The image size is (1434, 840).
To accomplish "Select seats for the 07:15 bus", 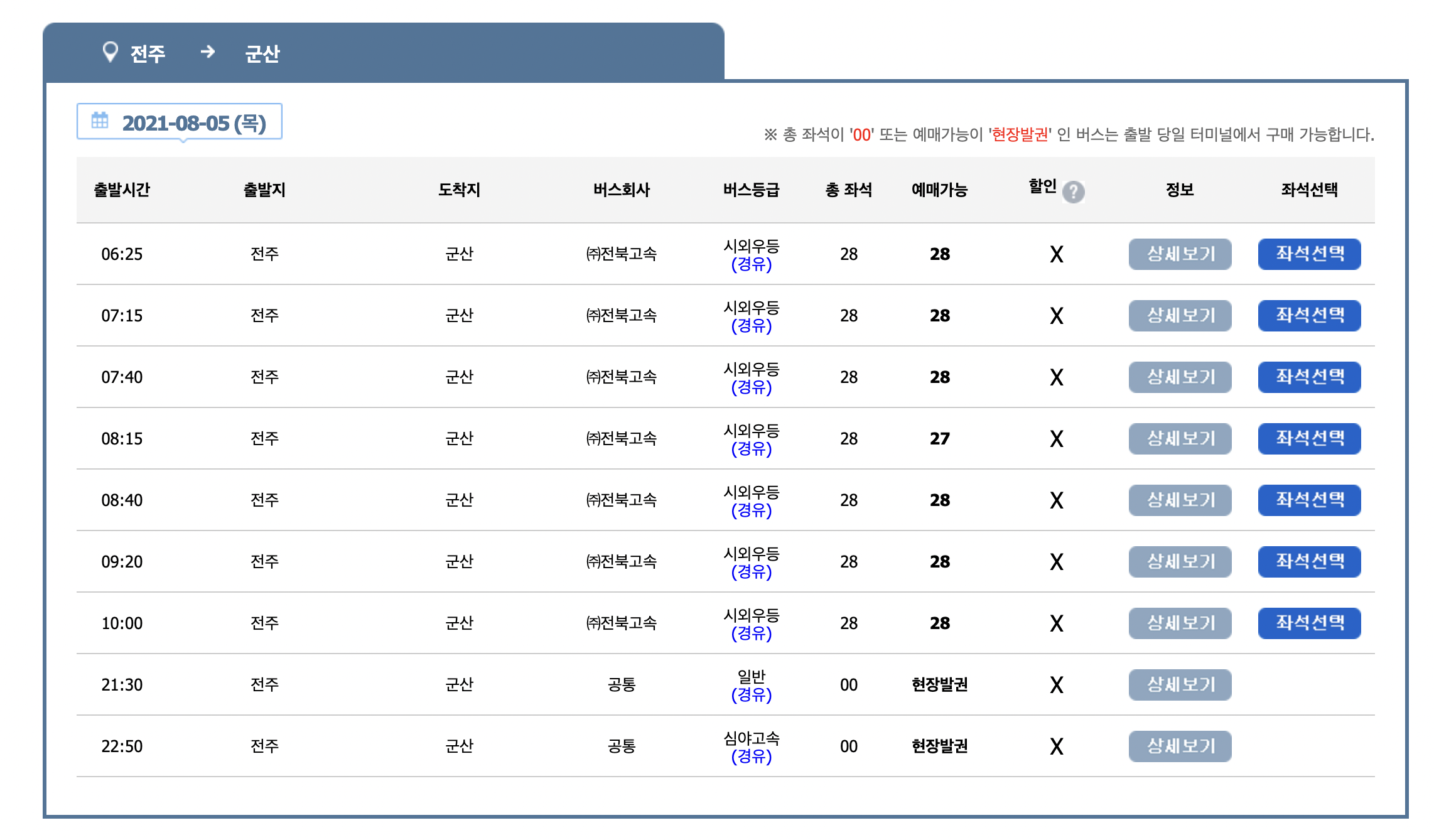I will tap(1309, 315).
